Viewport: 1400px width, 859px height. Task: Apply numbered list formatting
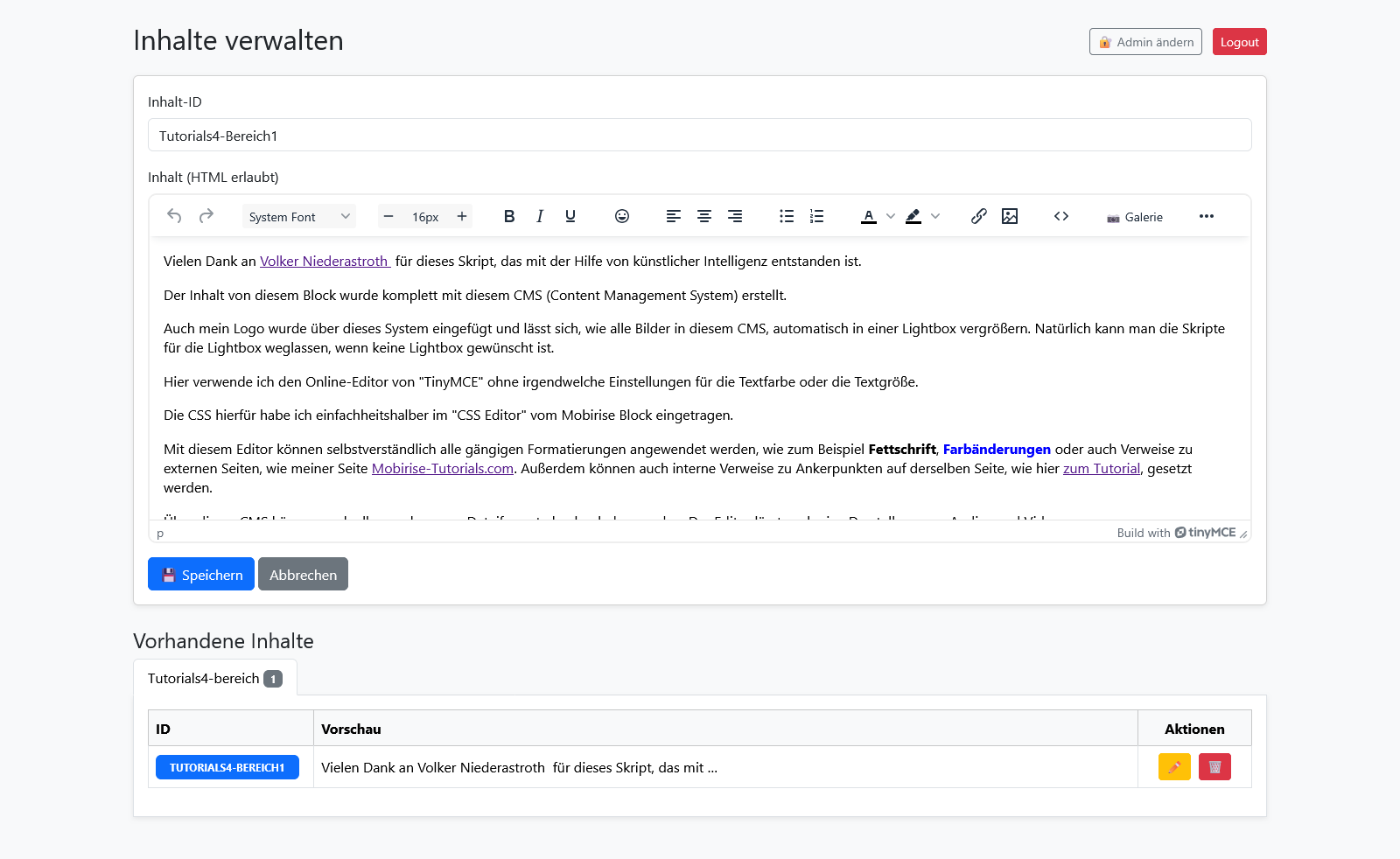click(x=816, y=216)
